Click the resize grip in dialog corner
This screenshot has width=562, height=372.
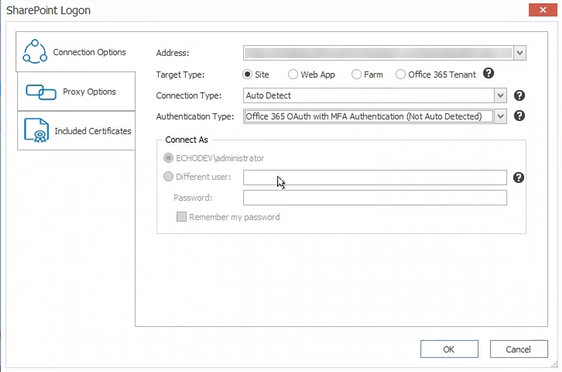554,364
